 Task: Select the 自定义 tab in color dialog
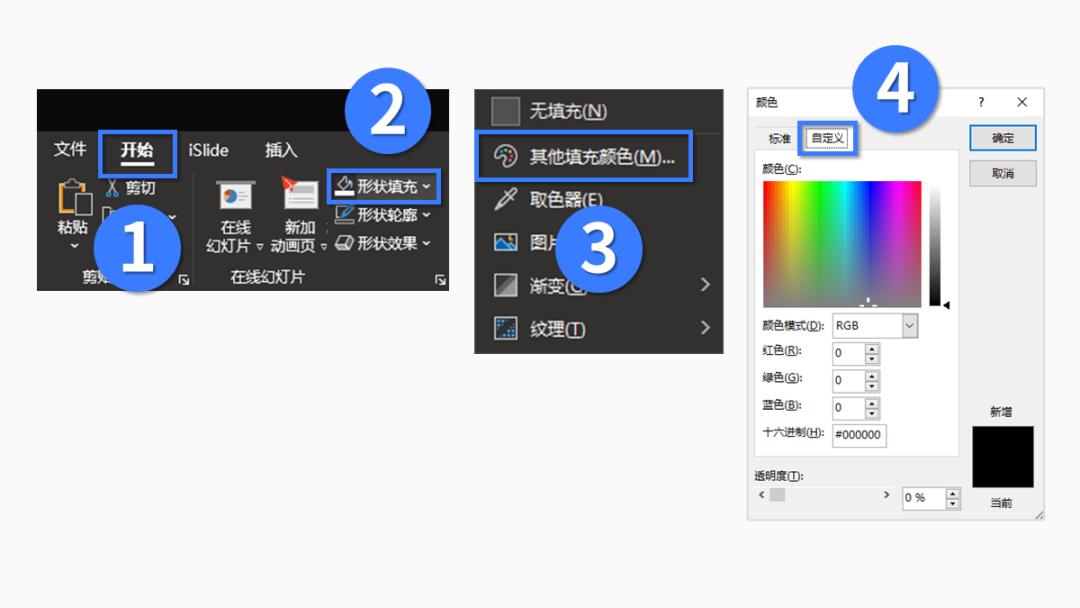coord(827,137)
